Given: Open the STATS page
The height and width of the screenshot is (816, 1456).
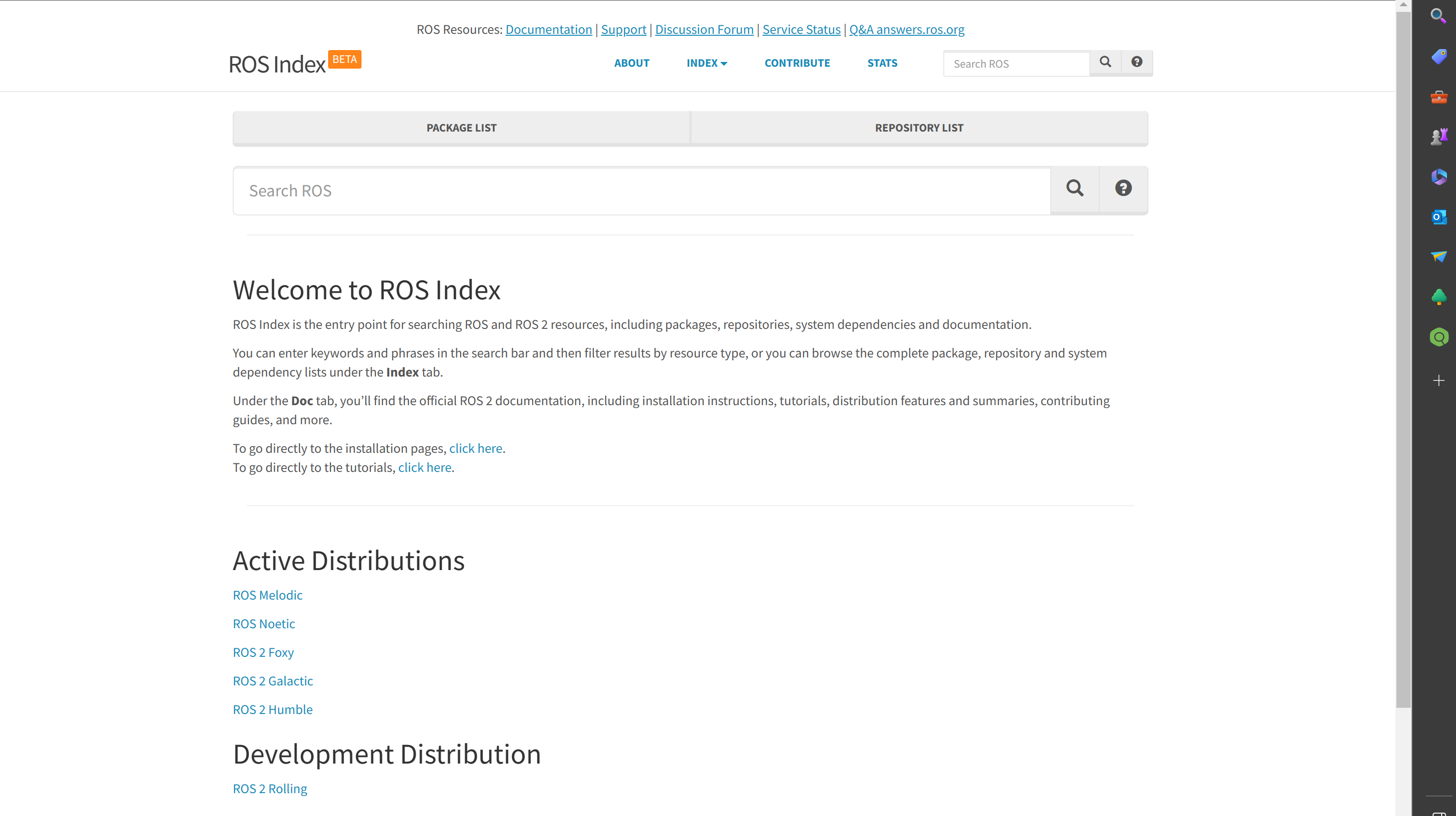Looking at the screenshot, I should [x=882, y=63].
